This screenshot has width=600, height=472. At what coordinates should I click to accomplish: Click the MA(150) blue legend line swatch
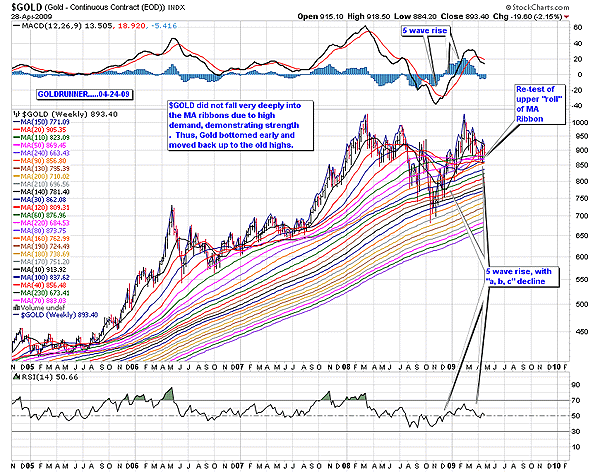click(16, 122)
